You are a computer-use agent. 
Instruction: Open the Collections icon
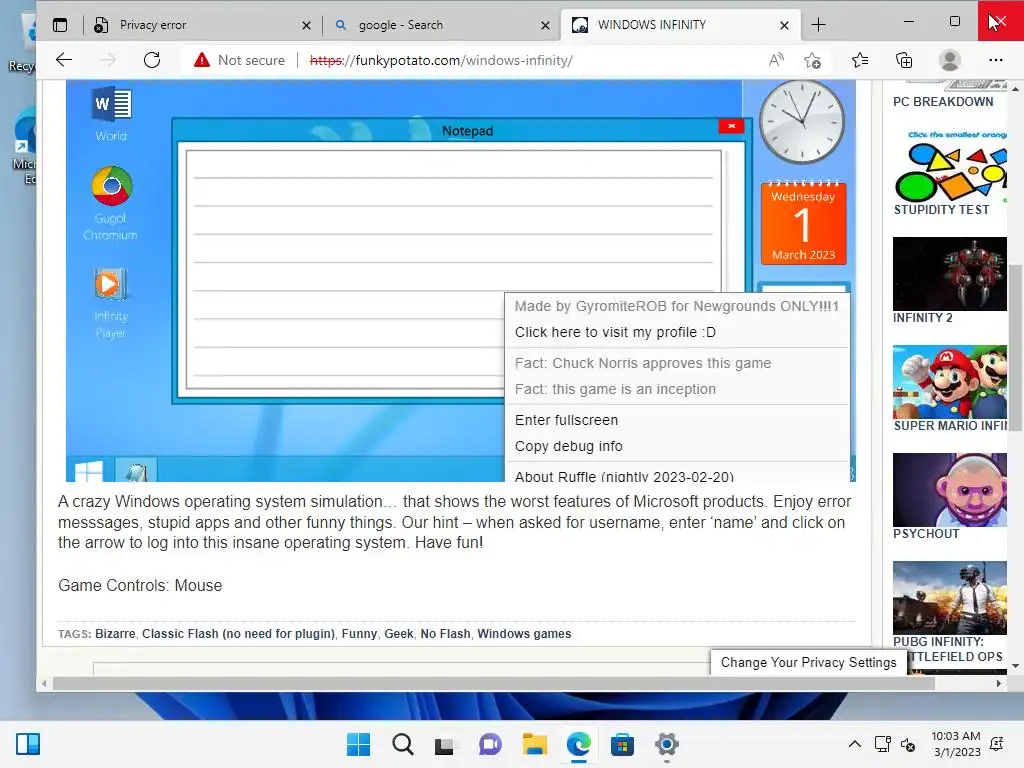[904, 60]
